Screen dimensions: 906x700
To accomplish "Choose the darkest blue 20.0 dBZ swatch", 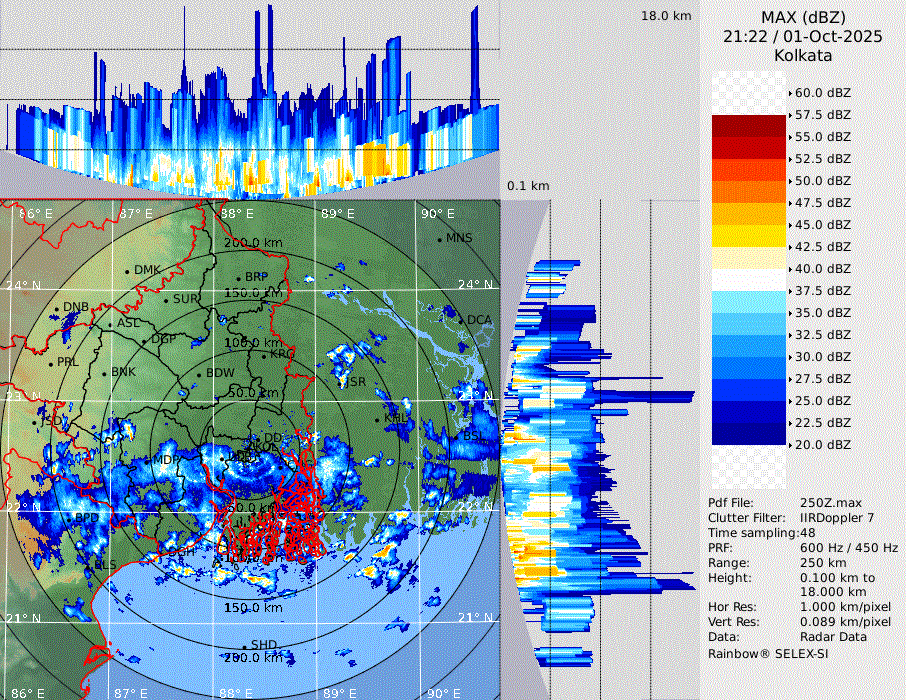I will click(x=749, y=434).
